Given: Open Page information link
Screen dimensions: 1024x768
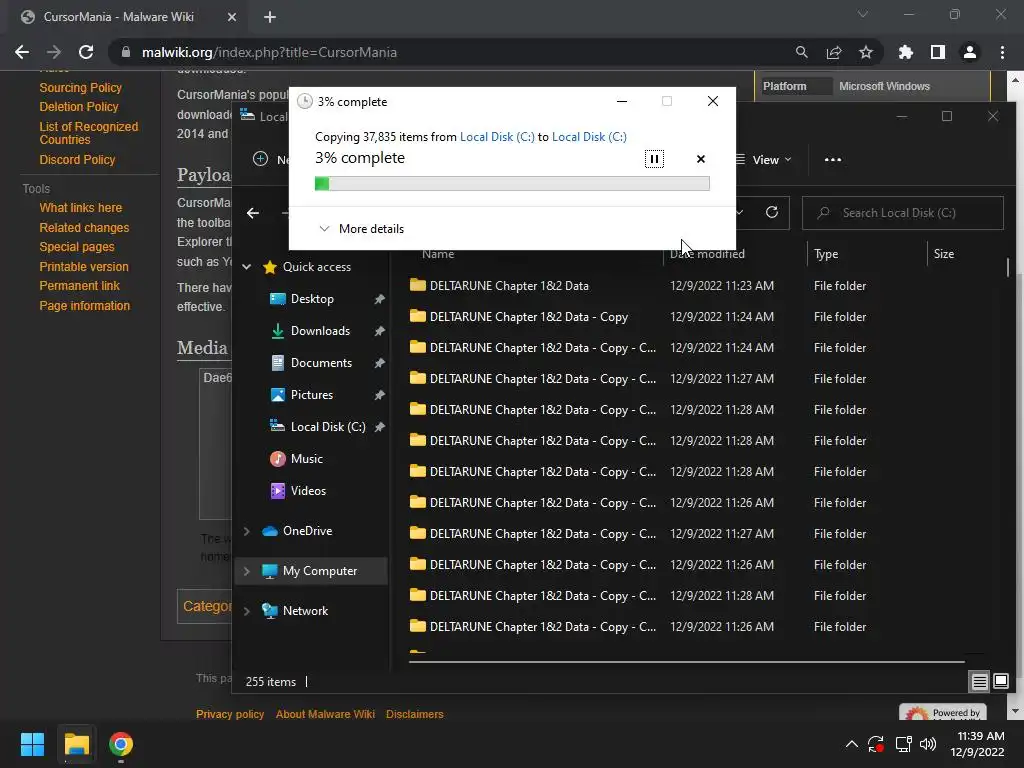Looking at the screenshot, I should click(x=84, y=306).
